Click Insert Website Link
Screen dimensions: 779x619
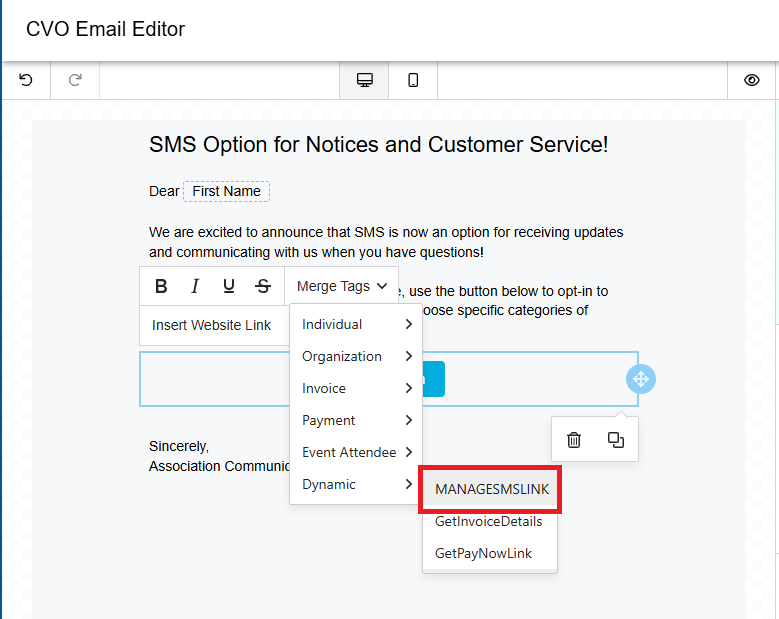[211, 325]
